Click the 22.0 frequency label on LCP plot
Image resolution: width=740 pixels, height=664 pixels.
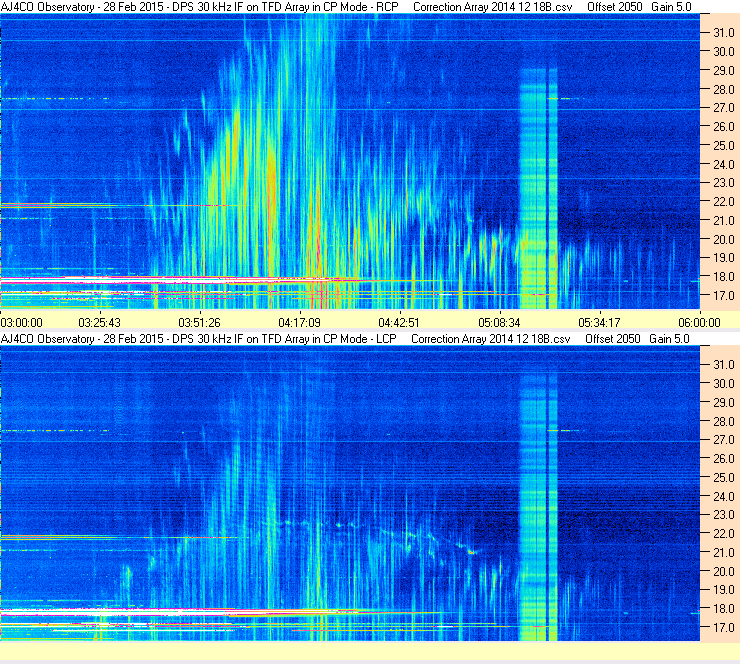[x=724, y=534]
